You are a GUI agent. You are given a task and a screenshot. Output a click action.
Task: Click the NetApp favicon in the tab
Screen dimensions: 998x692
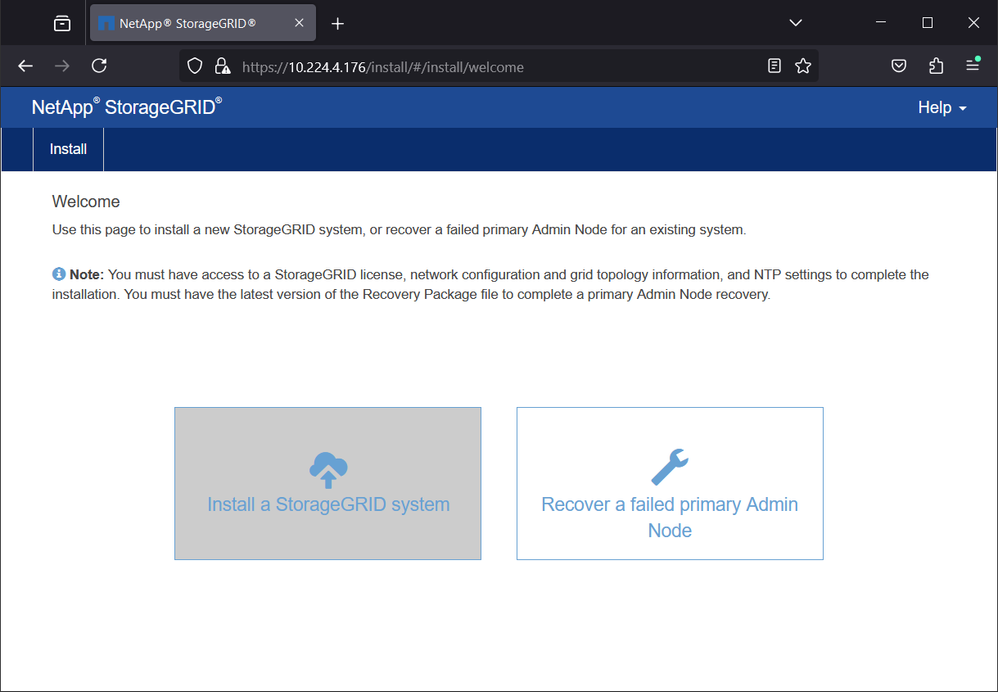(106, 24)
